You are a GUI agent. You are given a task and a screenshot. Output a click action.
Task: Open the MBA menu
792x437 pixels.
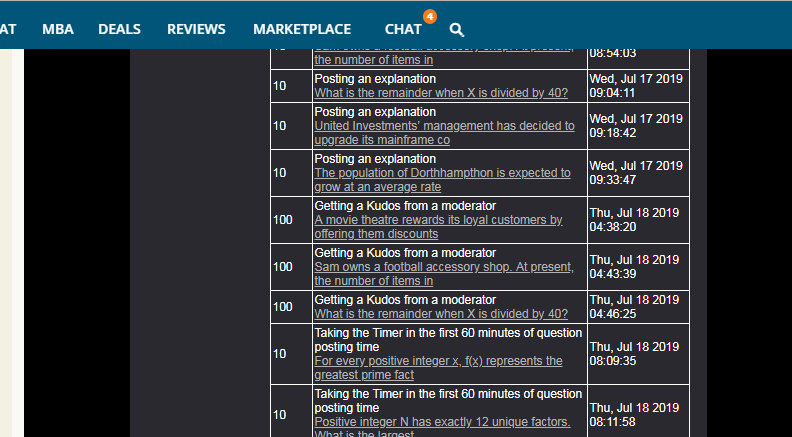[x=58, y=29]
